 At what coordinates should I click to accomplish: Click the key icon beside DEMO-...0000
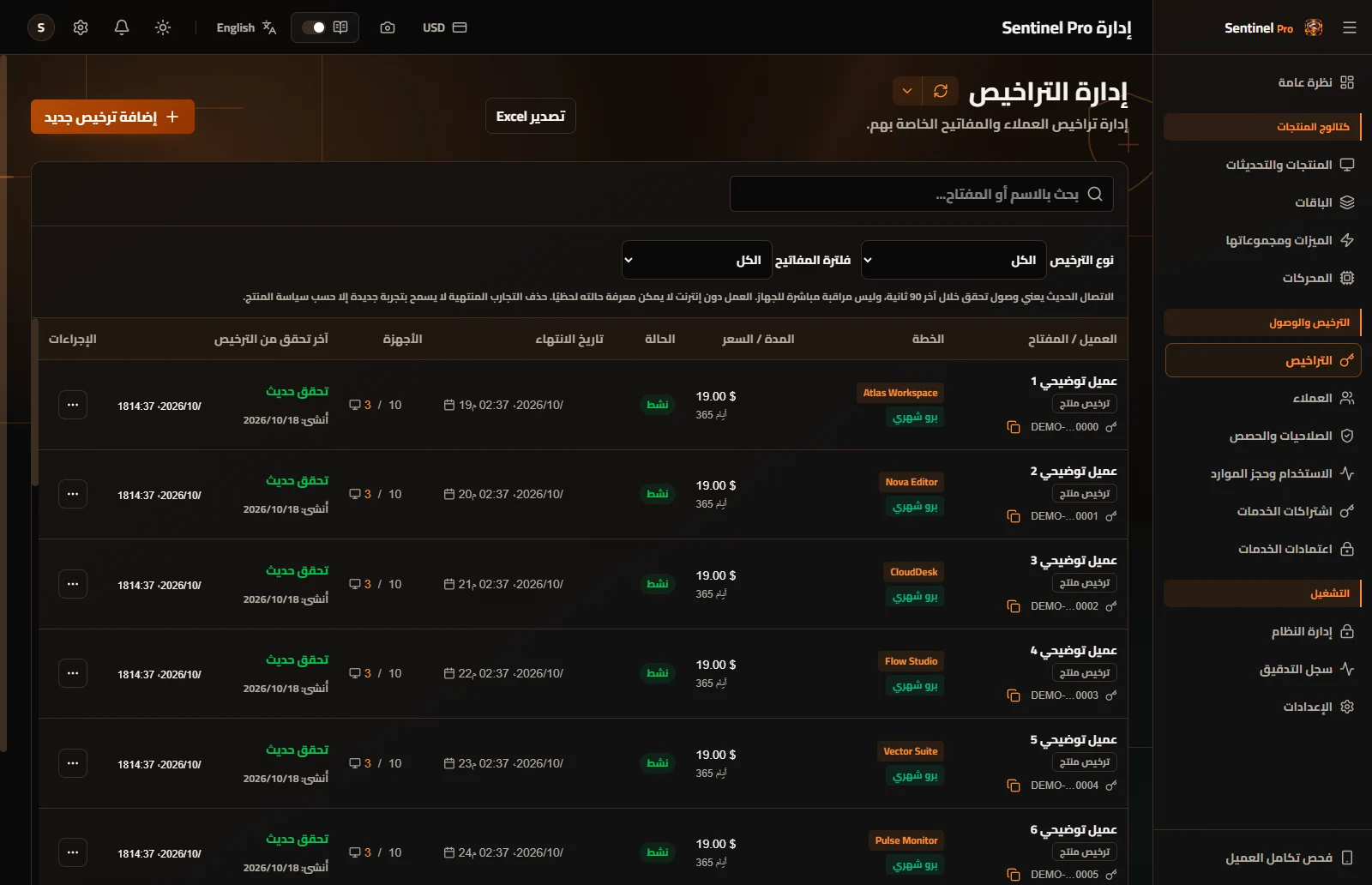point(1111,427)
